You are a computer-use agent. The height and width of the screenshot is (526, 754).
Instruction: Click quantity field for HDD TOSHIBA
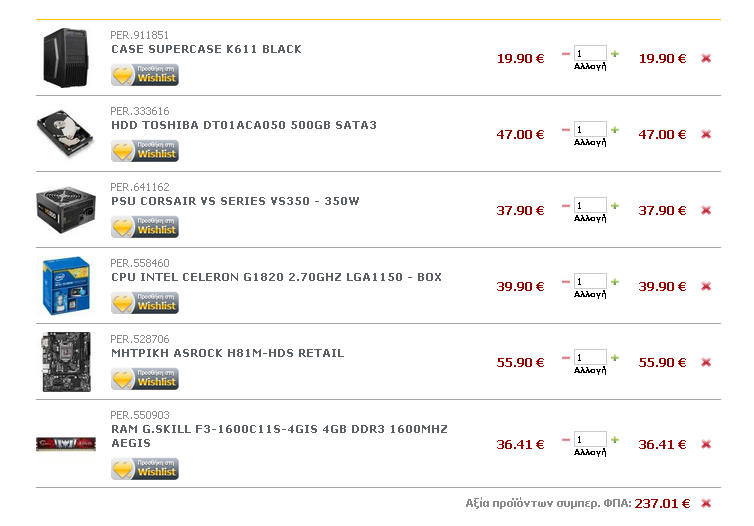590,129
